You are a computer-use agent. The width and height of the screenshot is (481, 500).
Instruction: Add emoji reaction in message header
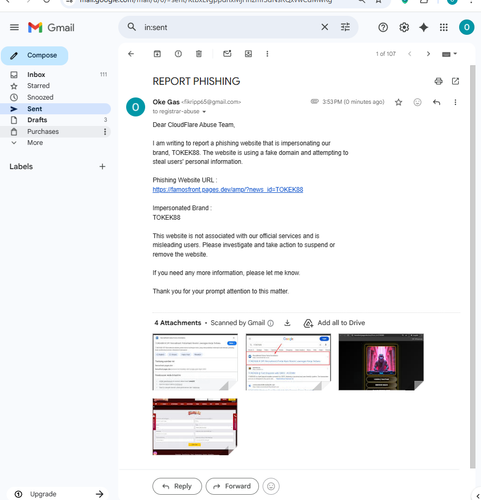(x=417, y=102)
